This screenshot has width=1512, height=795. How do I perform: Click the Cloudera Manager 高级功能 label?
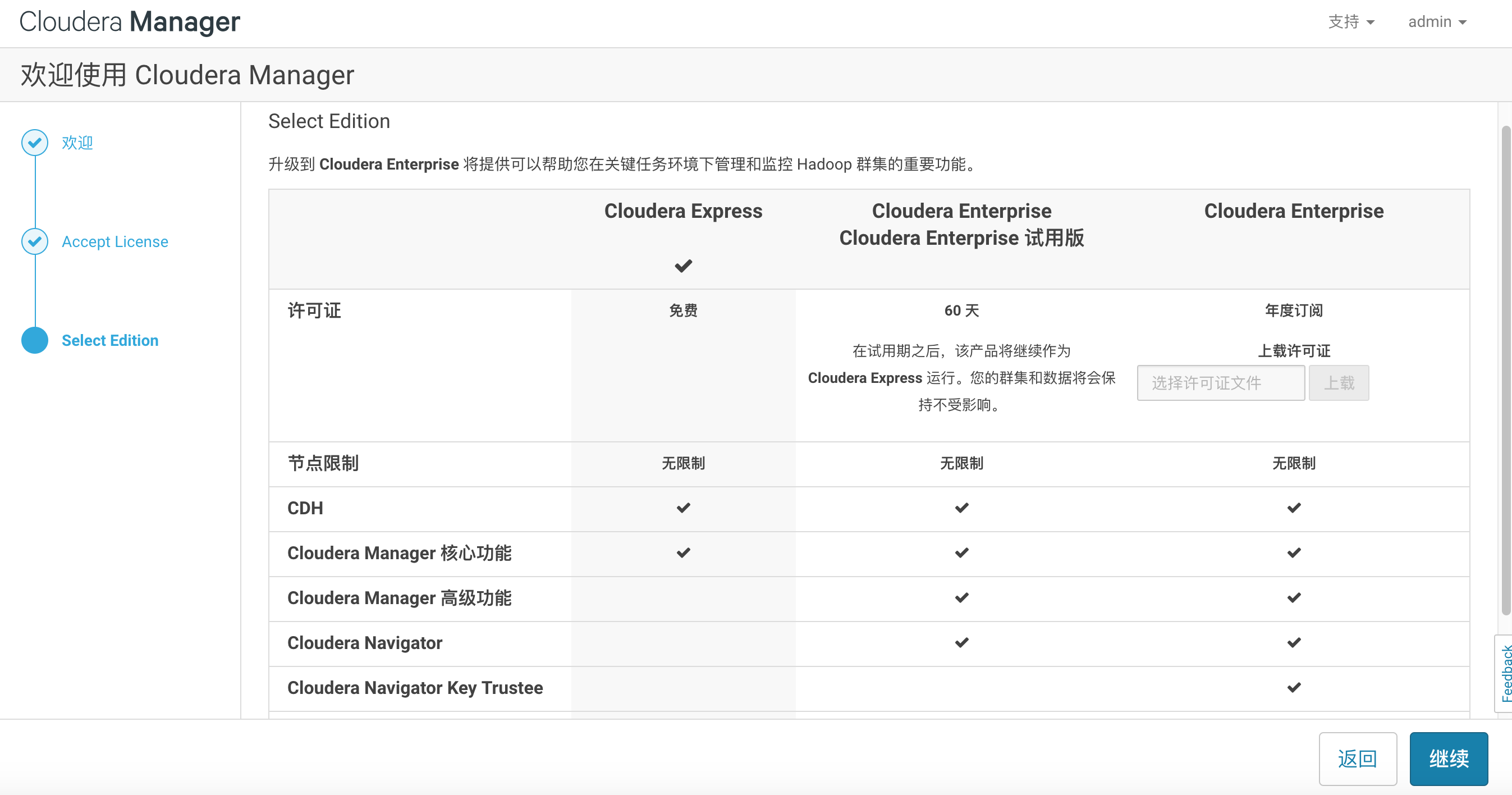[399, 598]
